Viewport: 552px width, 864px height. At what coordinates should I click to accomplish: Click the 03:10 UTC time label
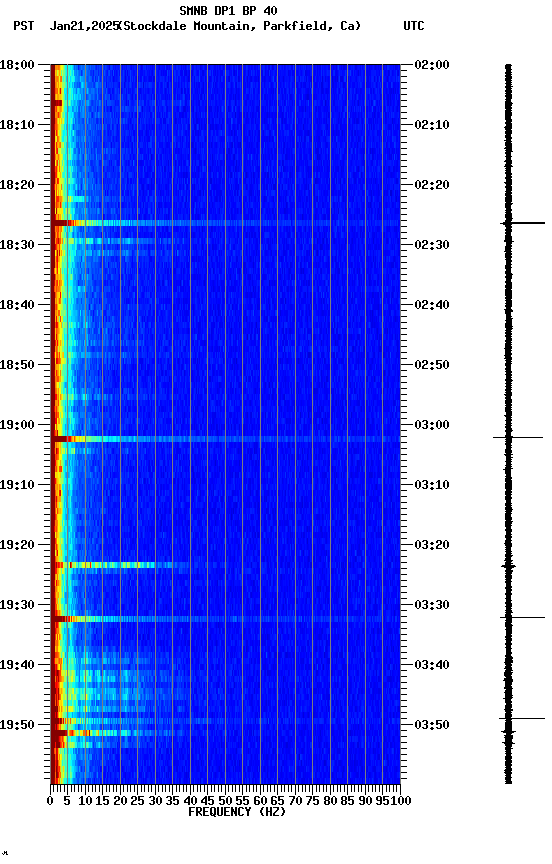point(432,485)
